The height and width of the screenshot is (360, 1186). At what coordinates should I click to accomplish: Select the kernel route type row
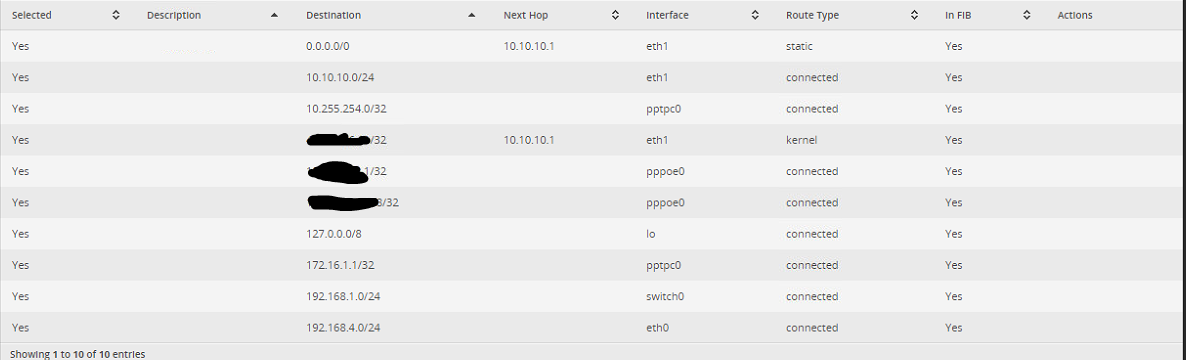[593, 140]
